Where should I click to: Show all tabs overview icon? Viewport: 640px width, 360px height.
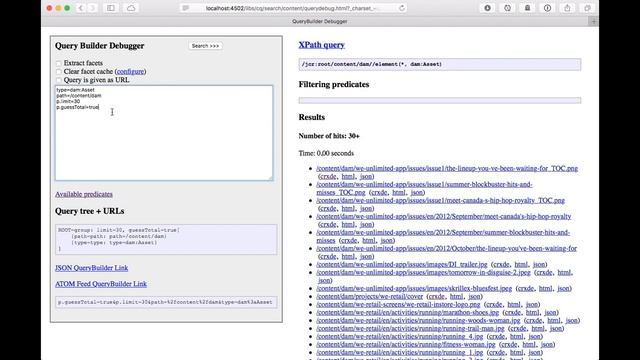click(587, 8)
